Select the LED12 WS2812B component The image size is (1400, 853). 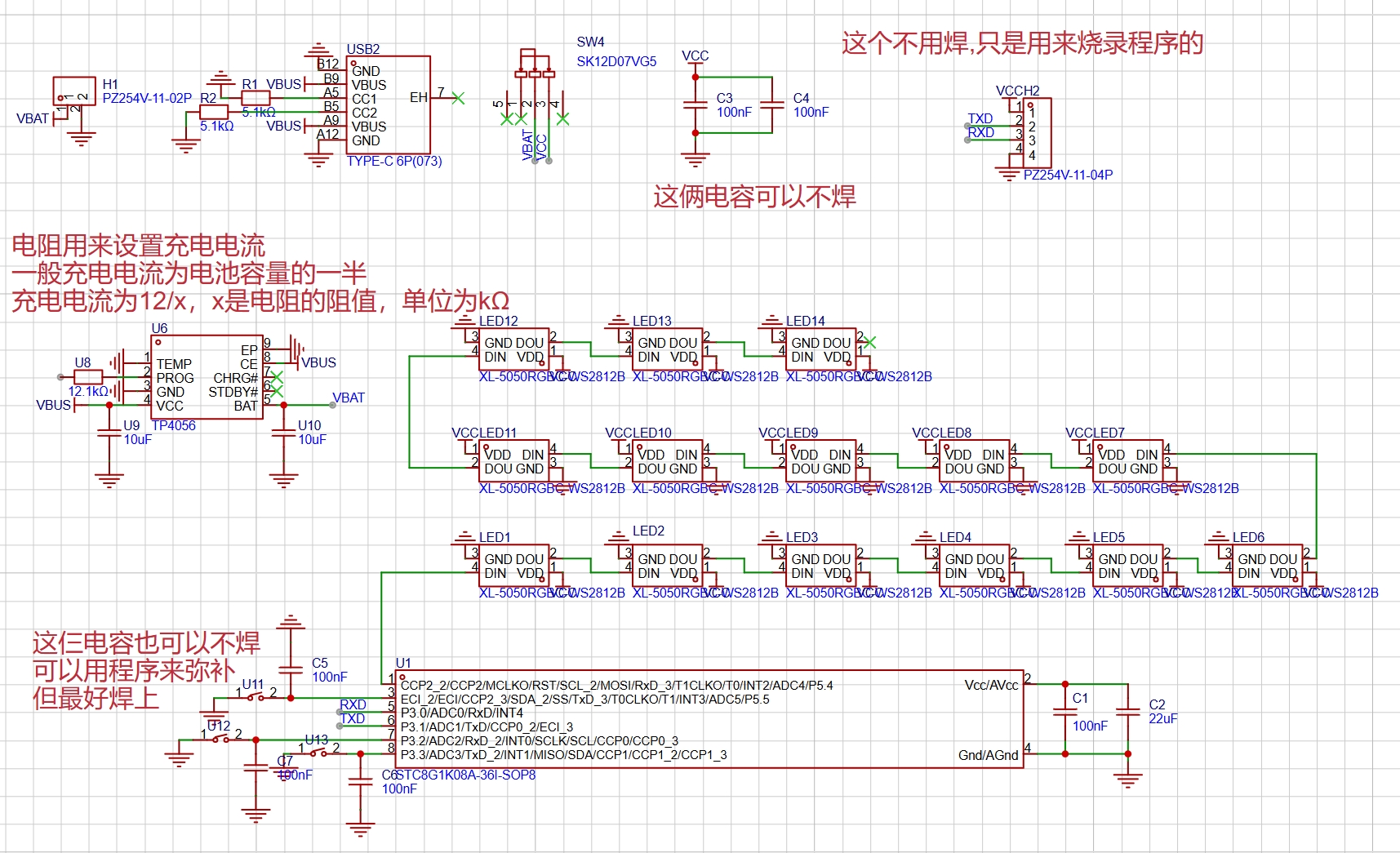(513, 349)
